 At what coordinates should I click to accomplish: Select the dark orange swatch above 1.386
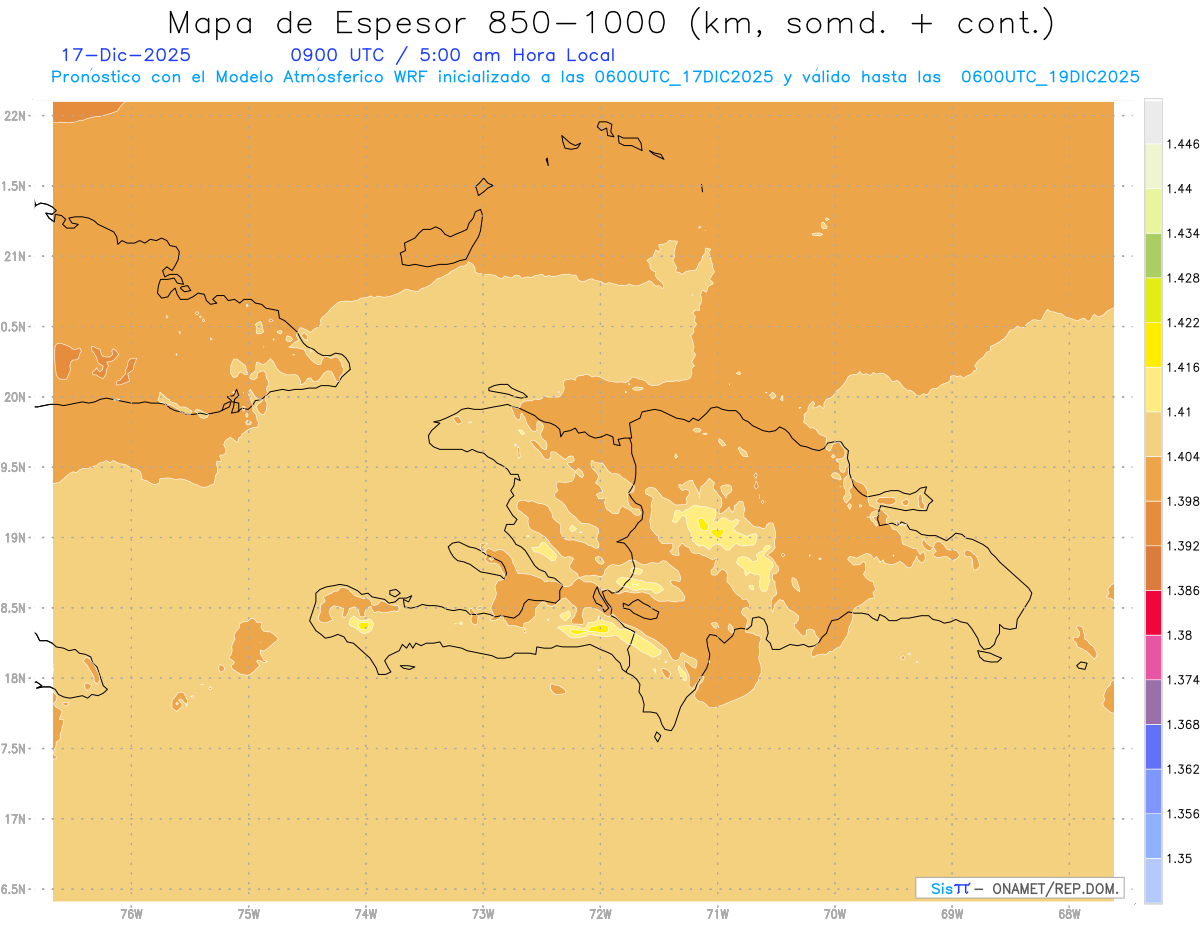[x=1153, y=568]
